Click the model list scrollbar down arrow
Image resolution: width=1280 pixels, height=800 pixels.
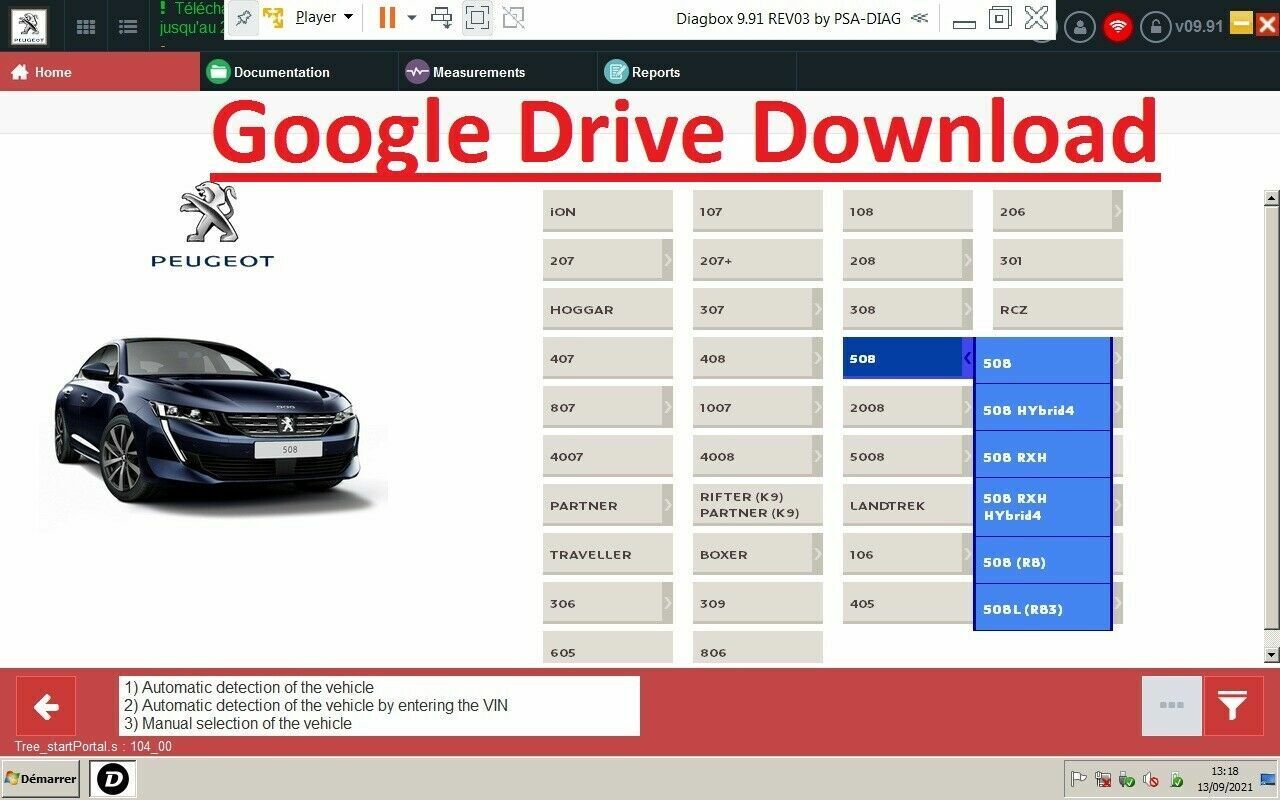tap(1272, 655)
